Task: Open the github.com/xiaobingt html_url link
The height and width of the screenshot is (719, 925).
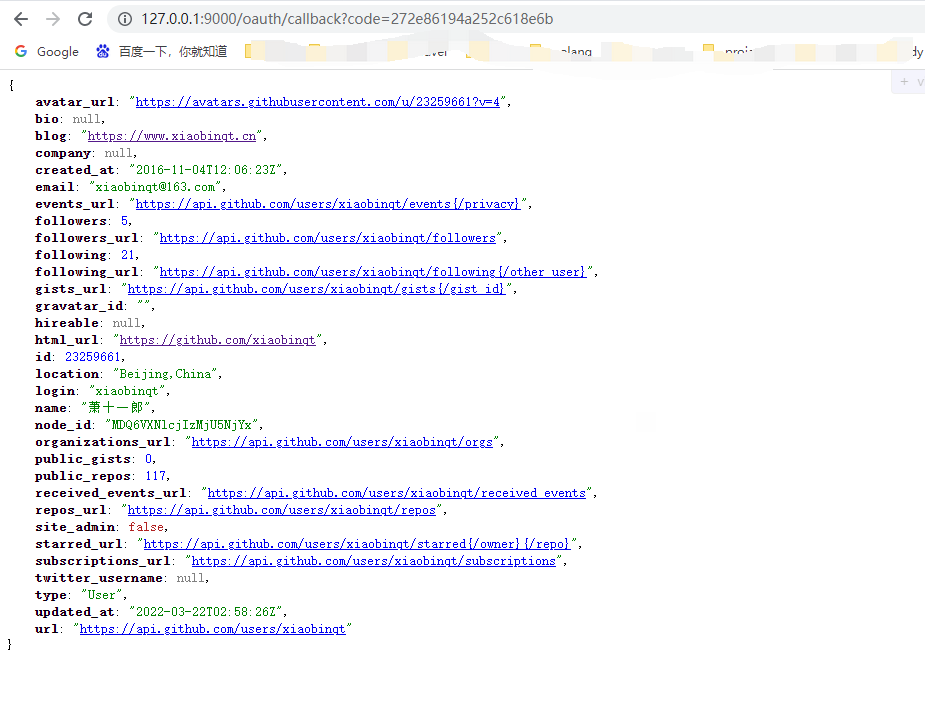Action: 217,340
